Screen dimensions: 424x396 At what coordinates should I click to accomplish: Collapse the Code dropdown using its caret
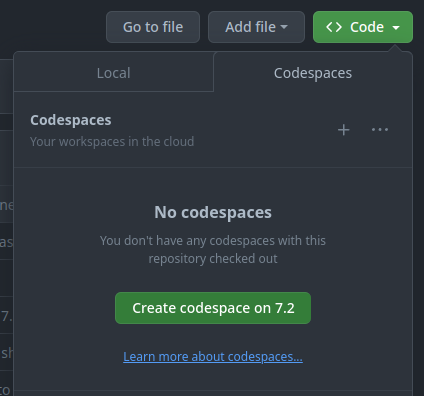(x=396, y=28)
